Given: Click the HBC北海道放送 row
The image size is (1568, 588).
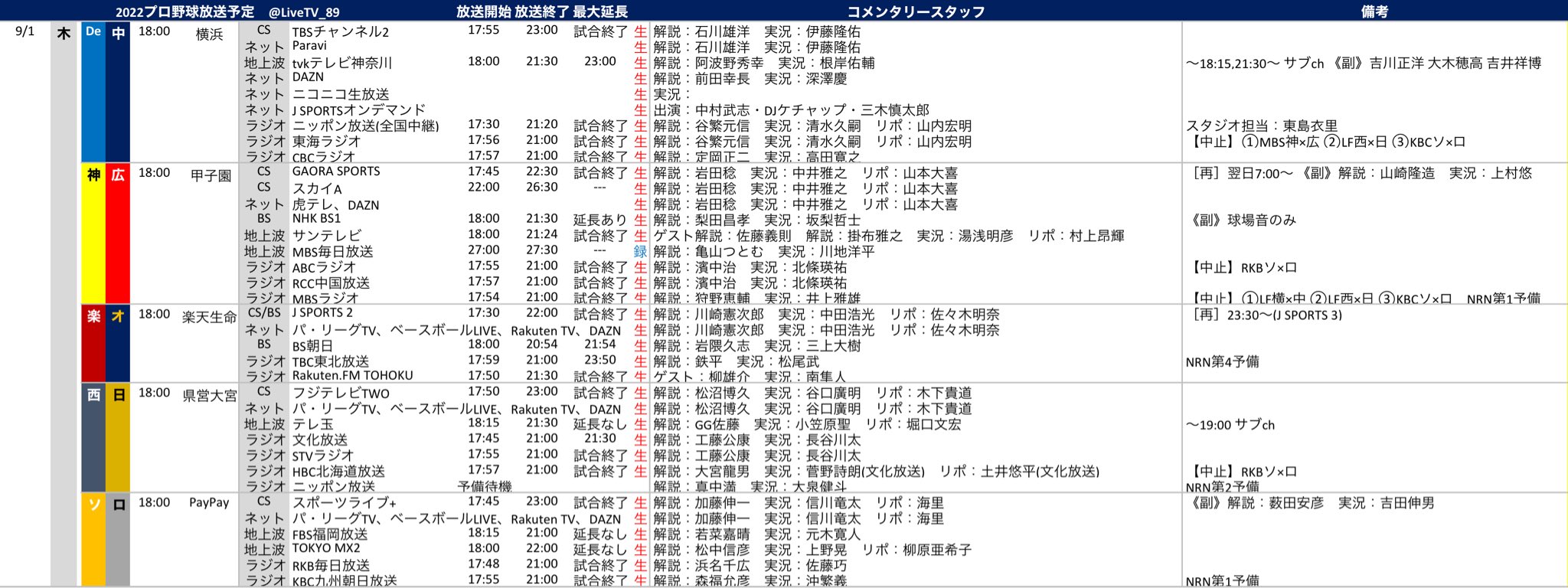Looking at the screenshot, I should coord(338,472).
